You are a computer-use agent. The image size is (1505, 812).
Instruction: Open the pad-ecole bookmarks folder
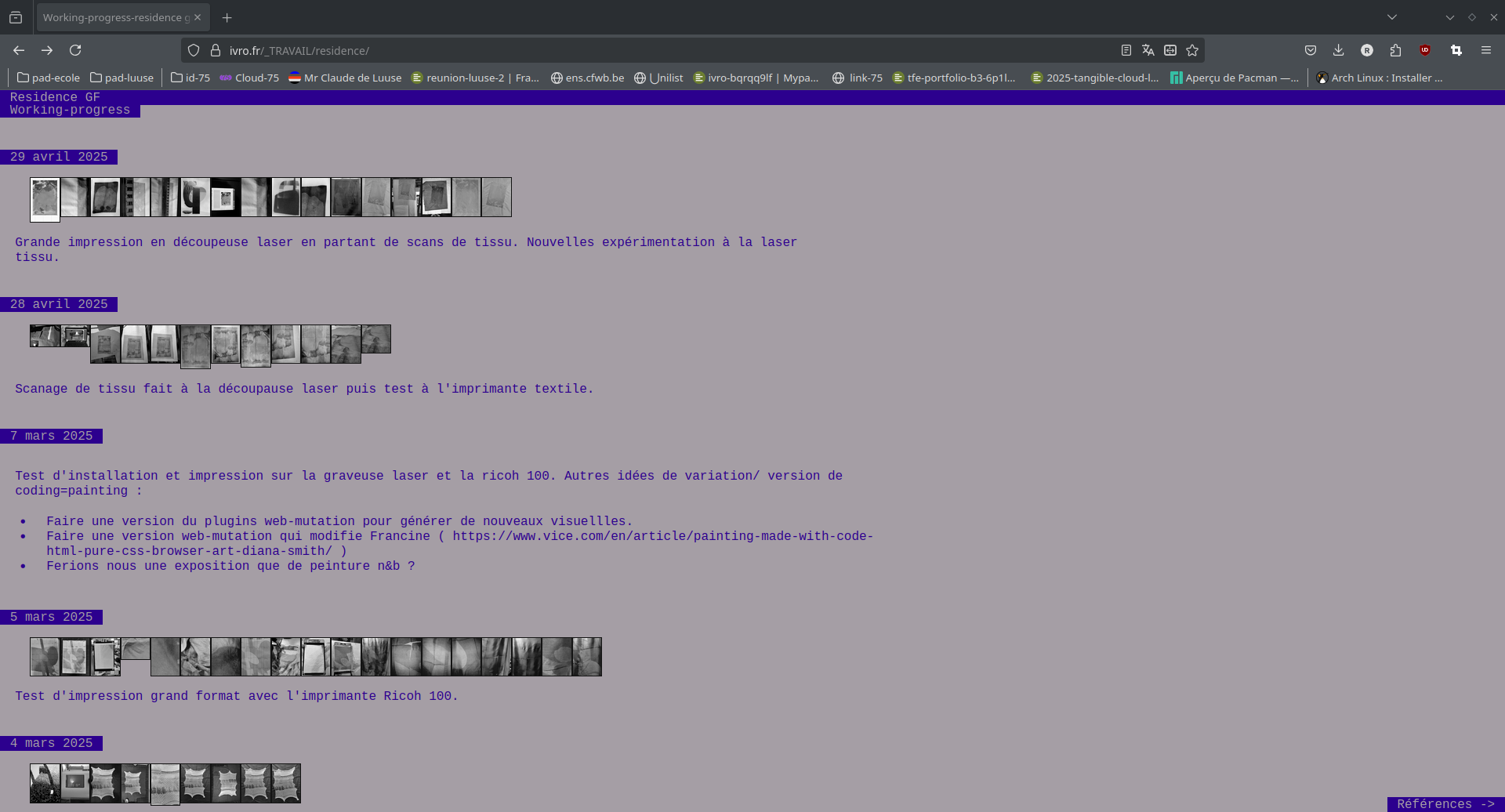pyautogui.click(x=49, y=78)
